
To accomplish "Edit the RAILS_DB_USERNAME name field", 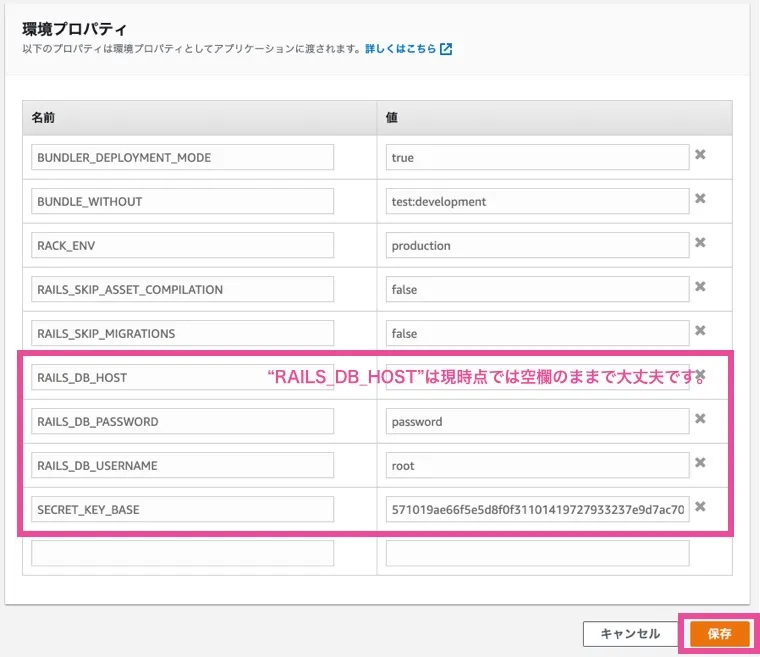I will click(182, 465).
